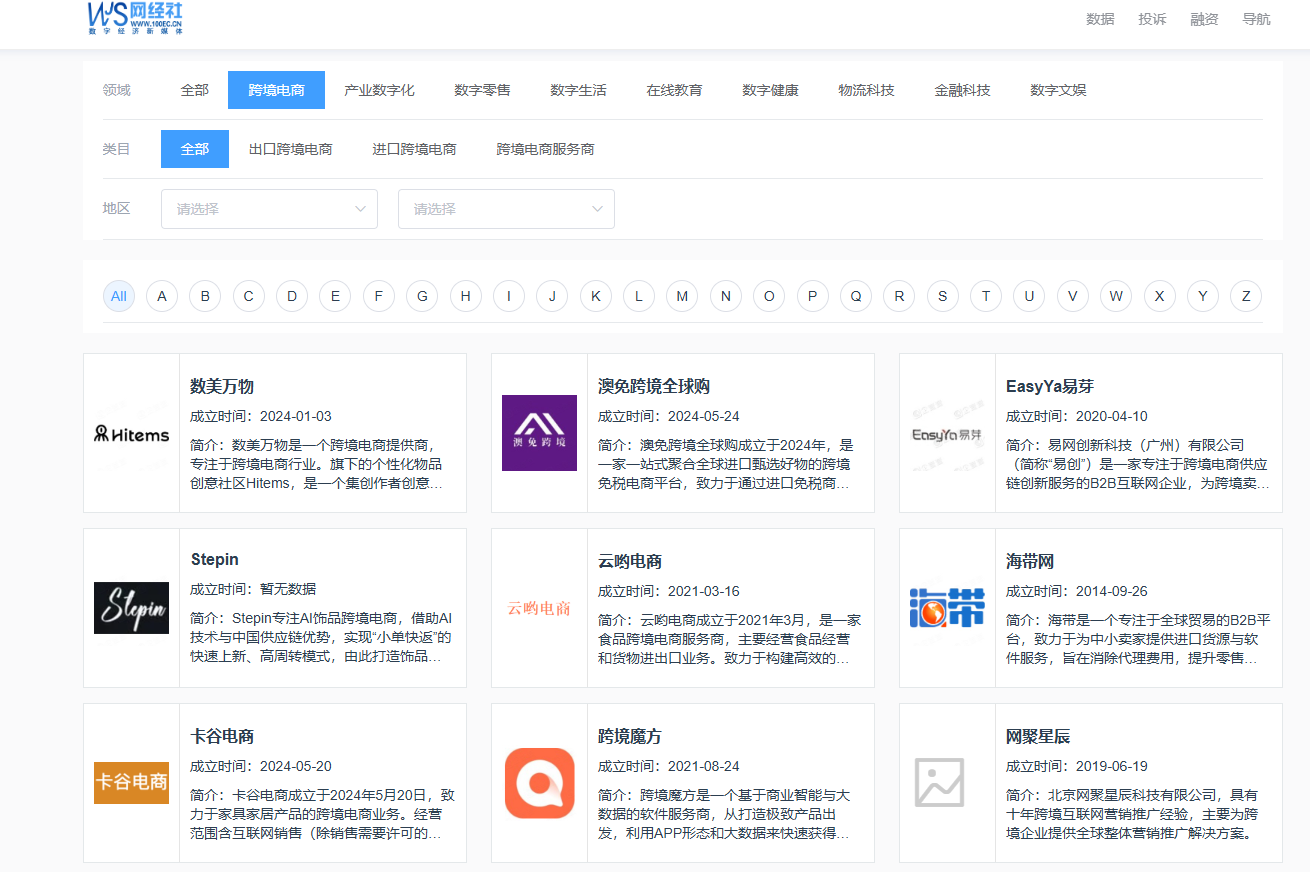The height and width of the screenshot is (872, 1310).
Task: Select the 数字健康 field filter
Action: (x=770, y=90)
